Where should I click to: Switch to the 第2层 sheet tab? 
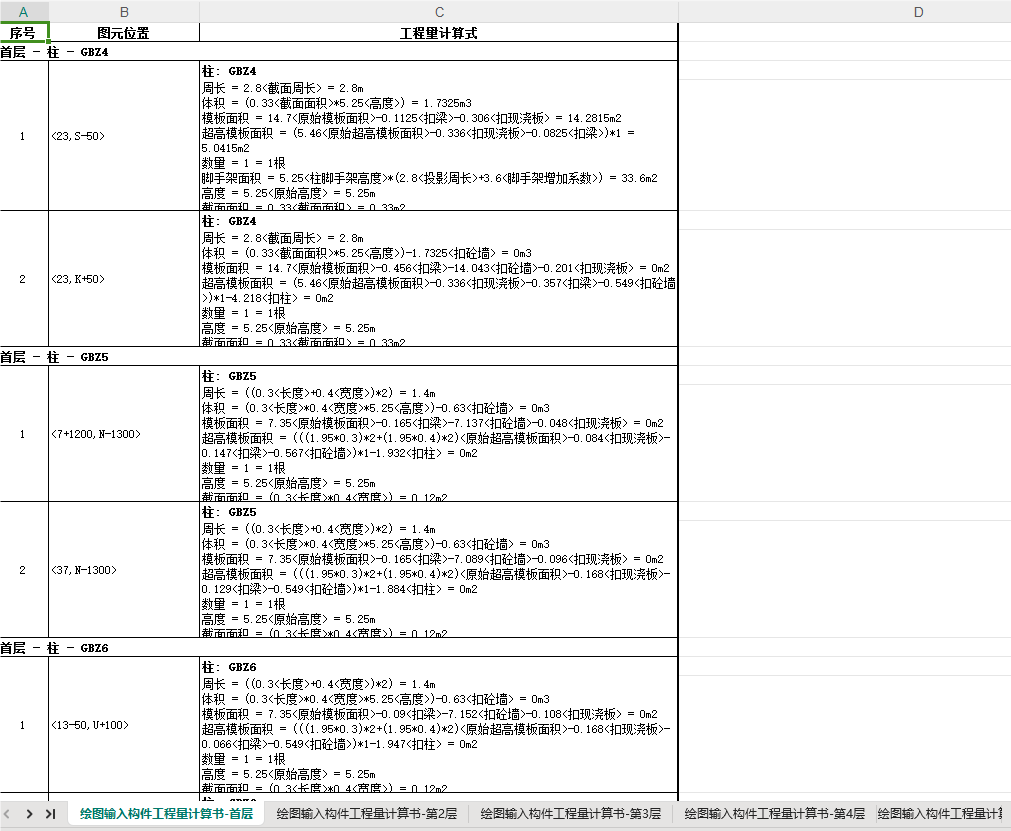pyautogui.click(x=367, y=814)
